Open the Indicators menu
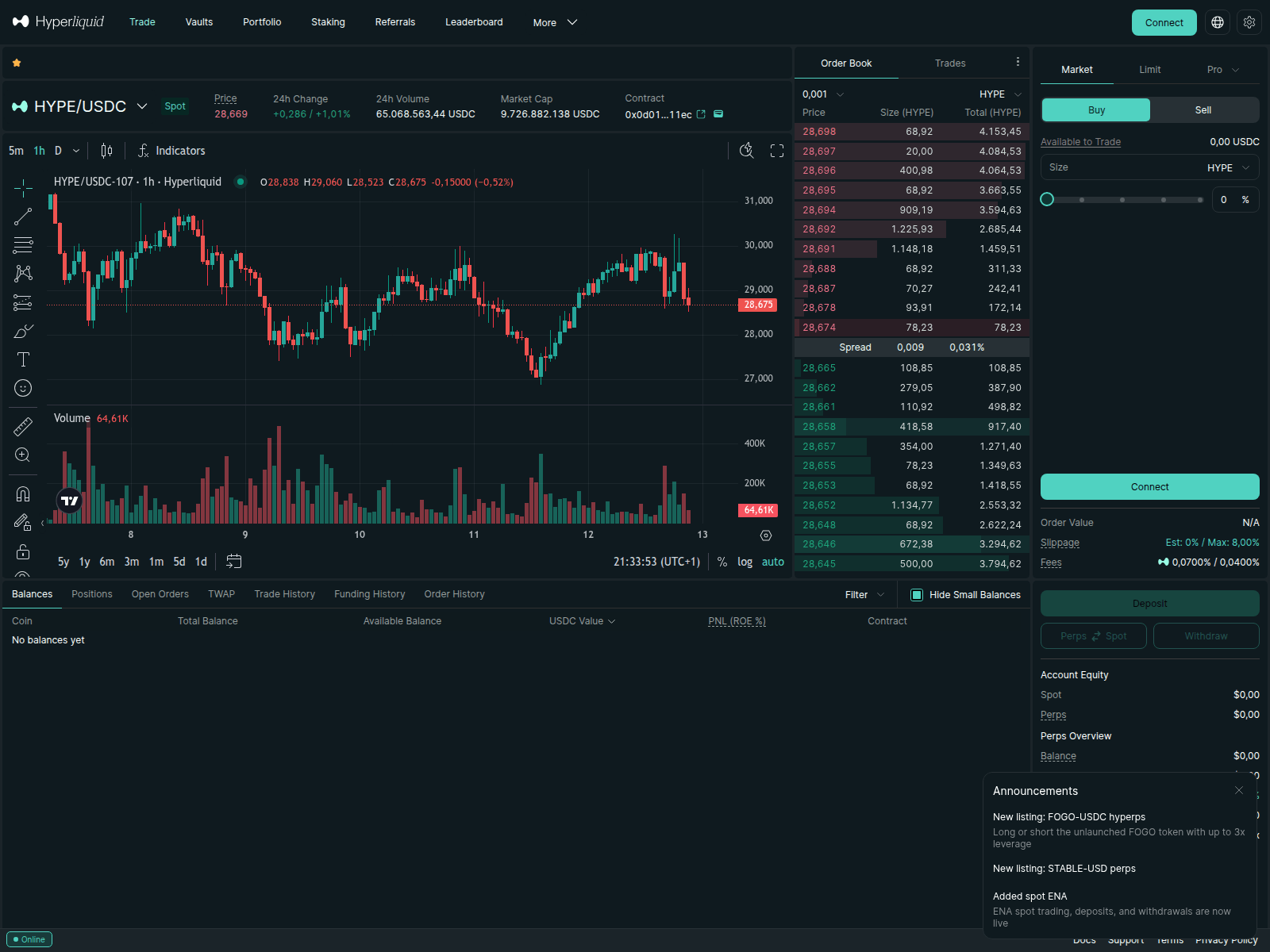The width and height of the screenshot is (1270, 952). [x=171, y=151]
